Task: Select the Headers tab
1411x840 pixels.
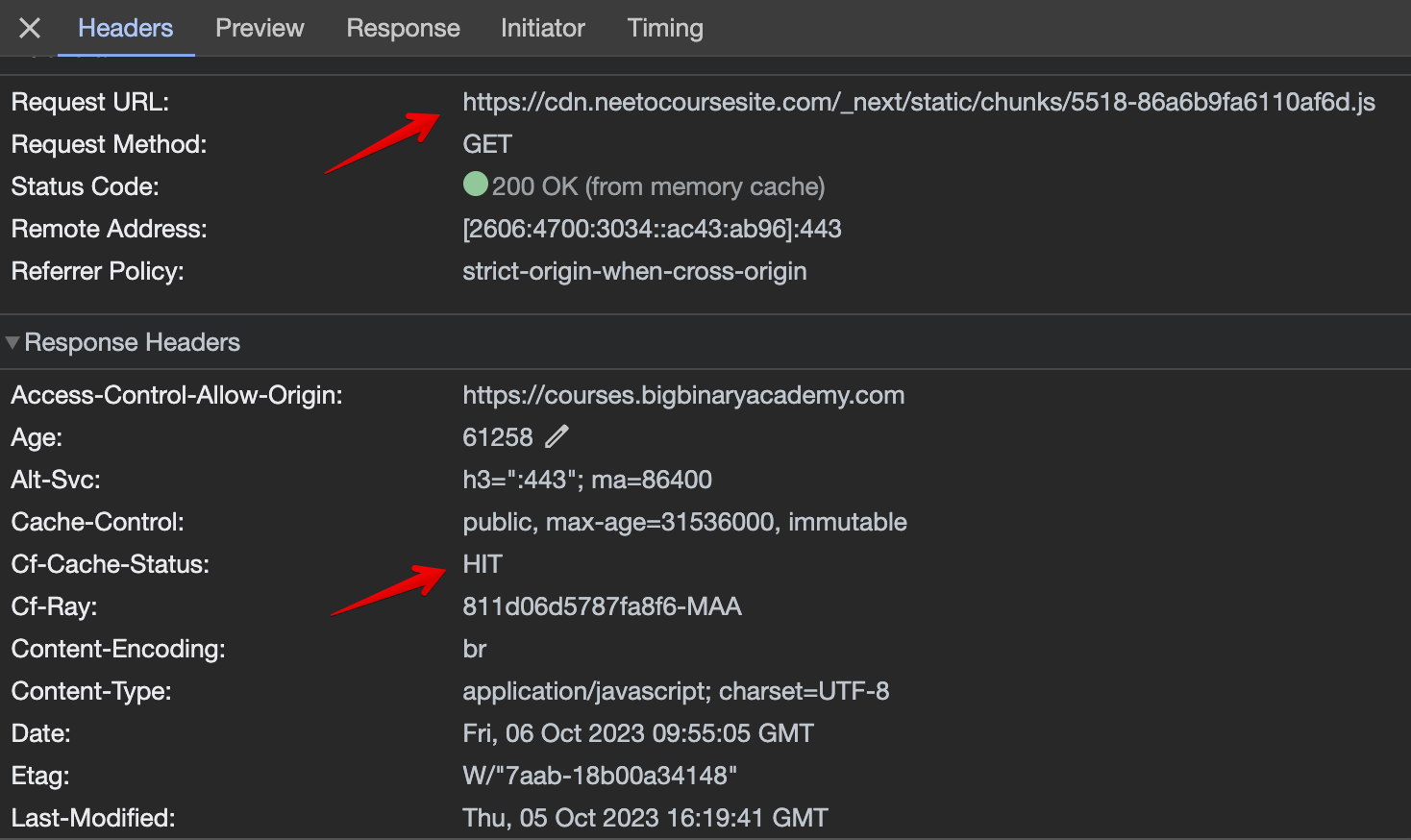Action: (125, 28)
